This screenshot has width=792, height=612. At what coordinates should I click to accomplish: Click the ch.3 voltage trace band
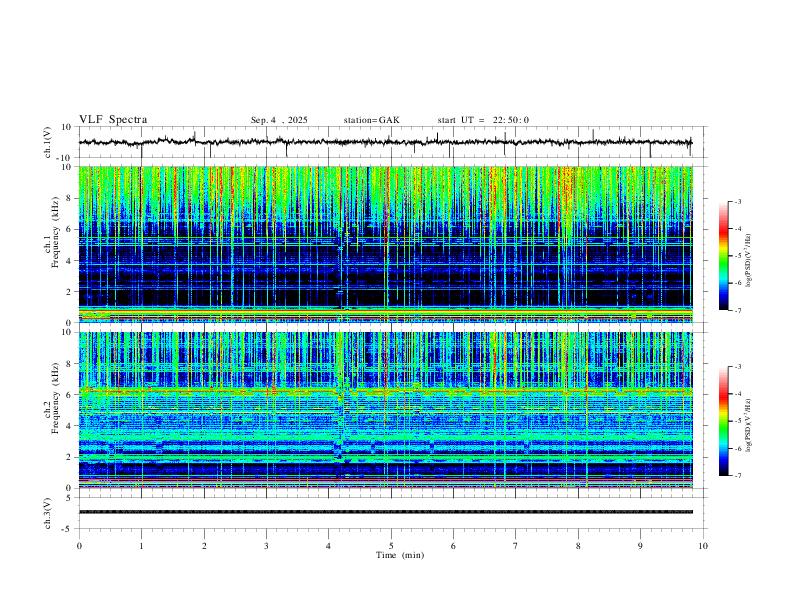coord(385,512)
